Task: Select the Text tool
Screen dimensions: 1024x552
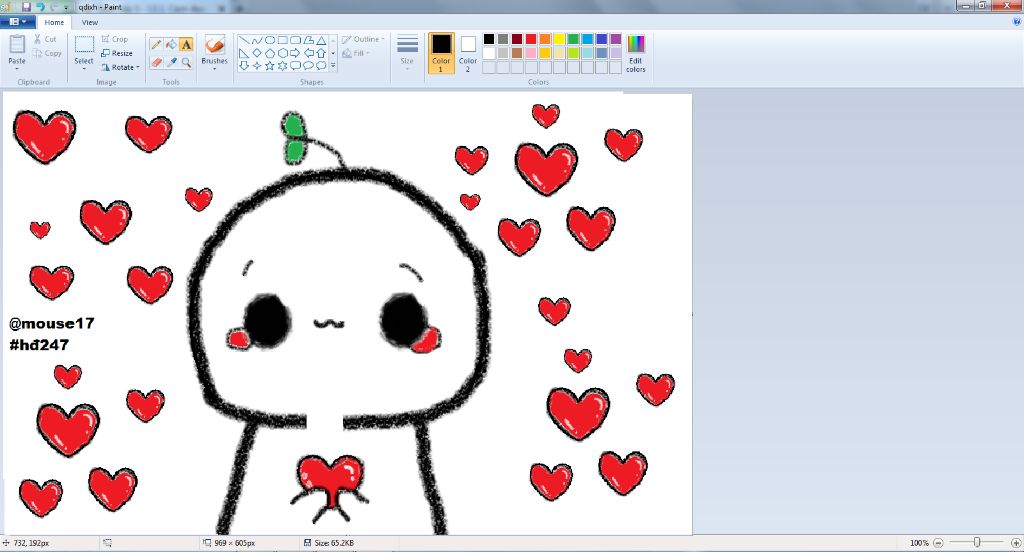Action: click(186, 44)
